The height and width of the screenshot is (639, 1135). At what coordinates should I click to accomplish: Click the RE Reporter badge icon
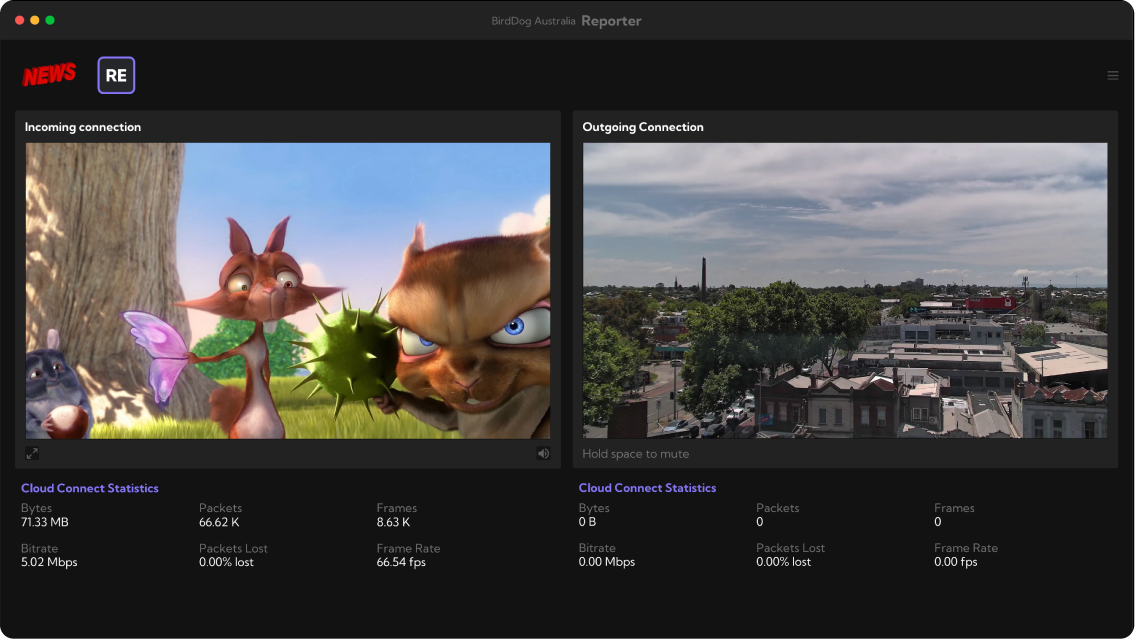116,75
